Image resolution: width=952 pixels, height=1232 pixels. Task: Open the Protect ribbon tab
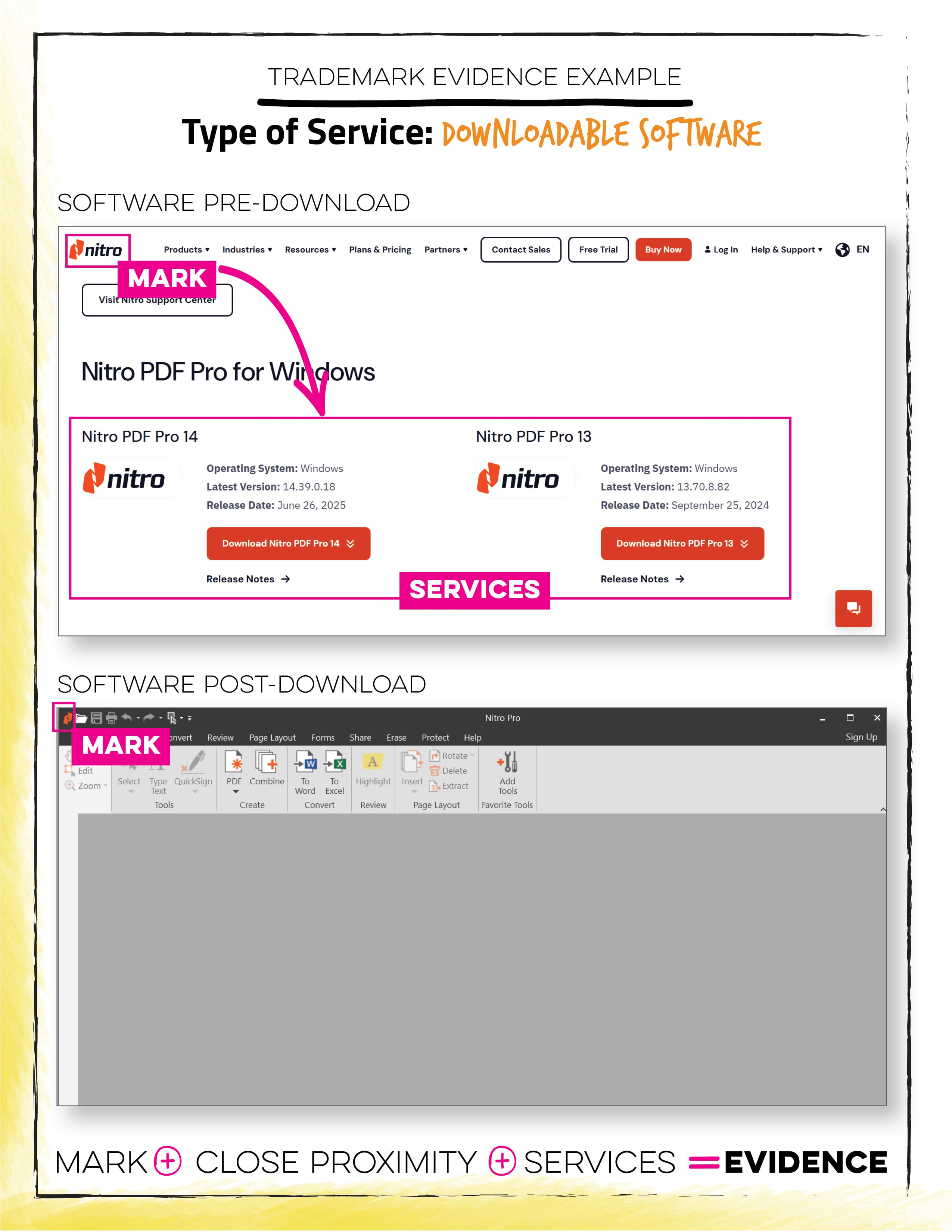click(435, 737)
